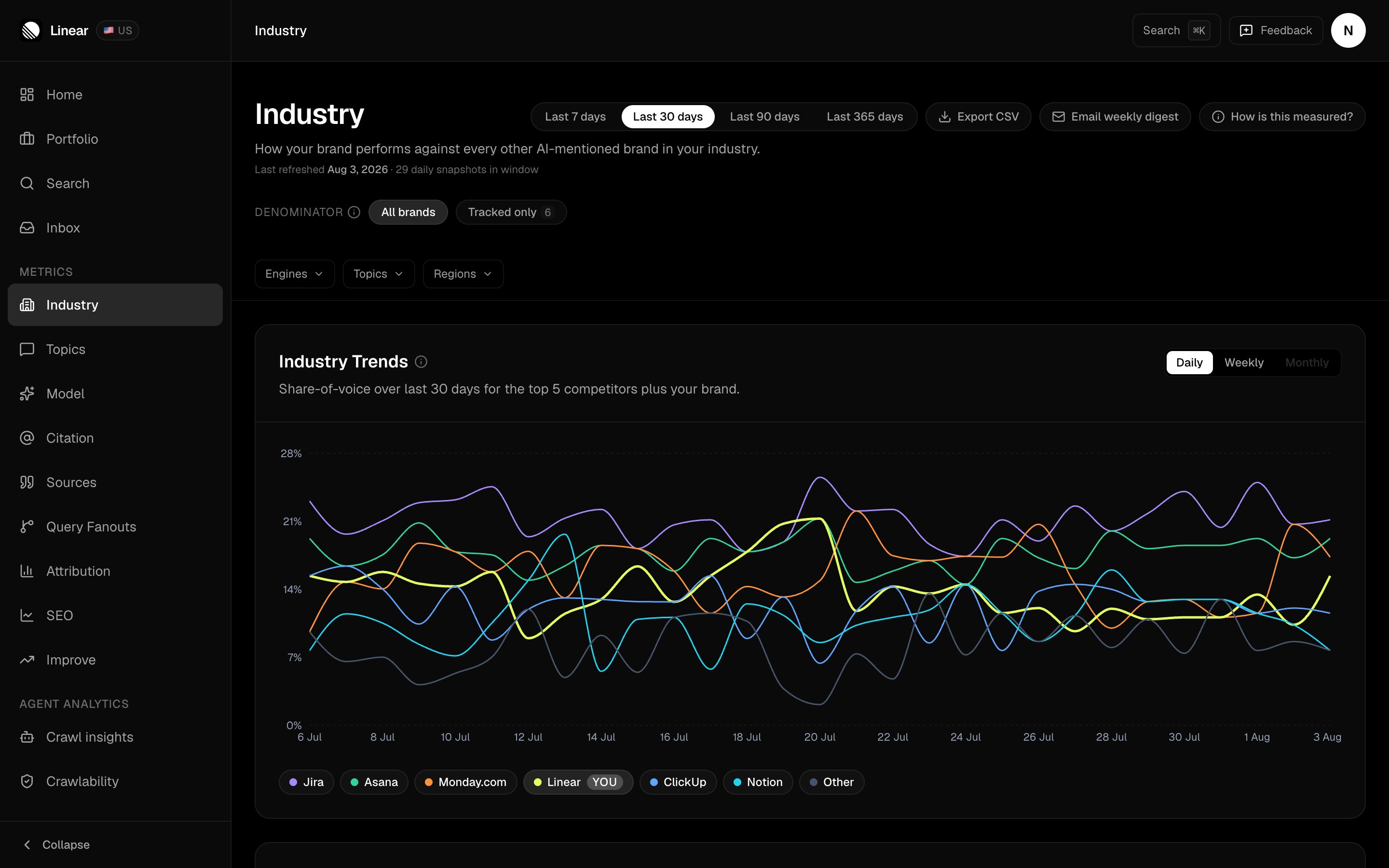Open the Topics filter dropdown

tap(379, 274)
